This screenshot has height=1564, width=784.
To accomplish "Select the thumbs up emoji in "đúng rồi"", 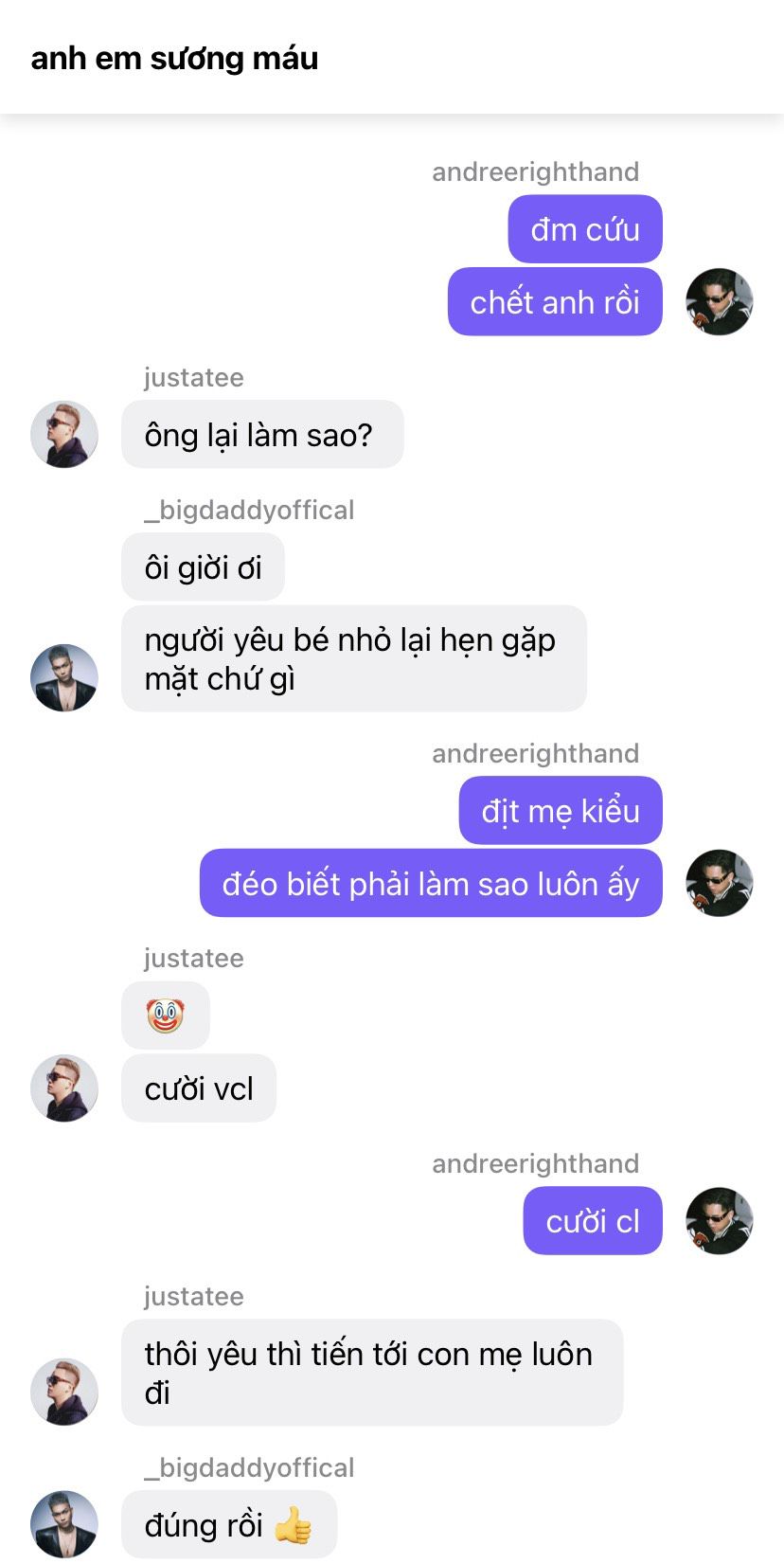I will 293,1525.
